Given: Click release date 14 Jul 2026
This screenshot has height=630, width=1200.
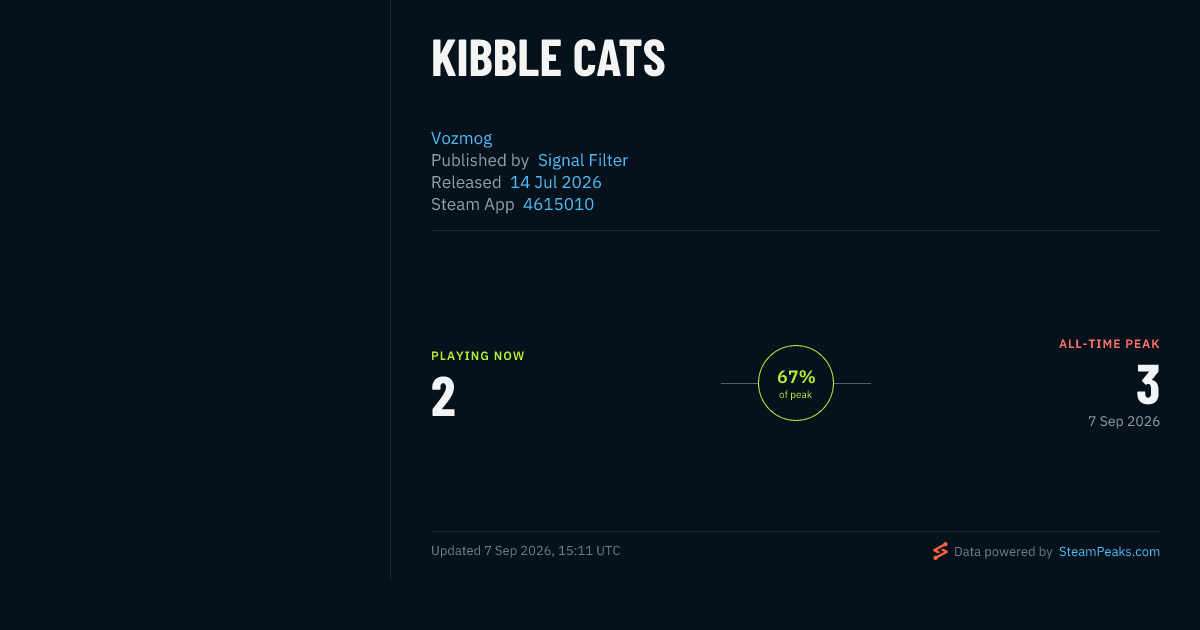Looking at the screenshot, I should click(556, 182).
